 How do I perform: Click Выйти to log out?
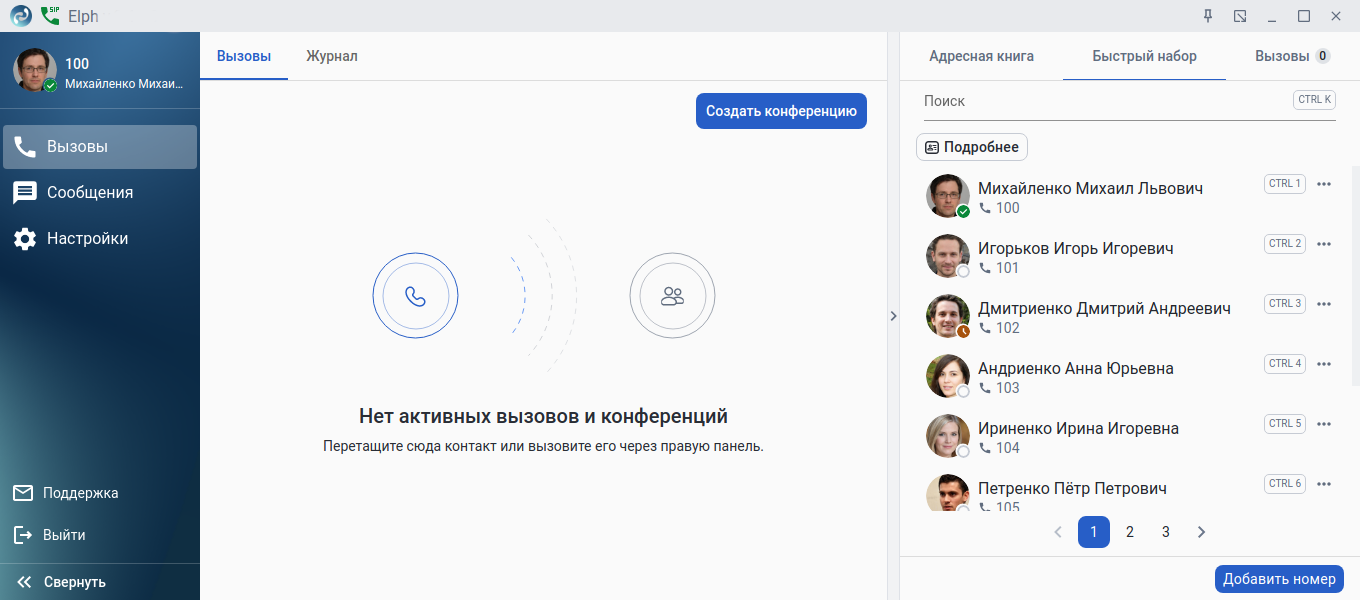(63, 535)
